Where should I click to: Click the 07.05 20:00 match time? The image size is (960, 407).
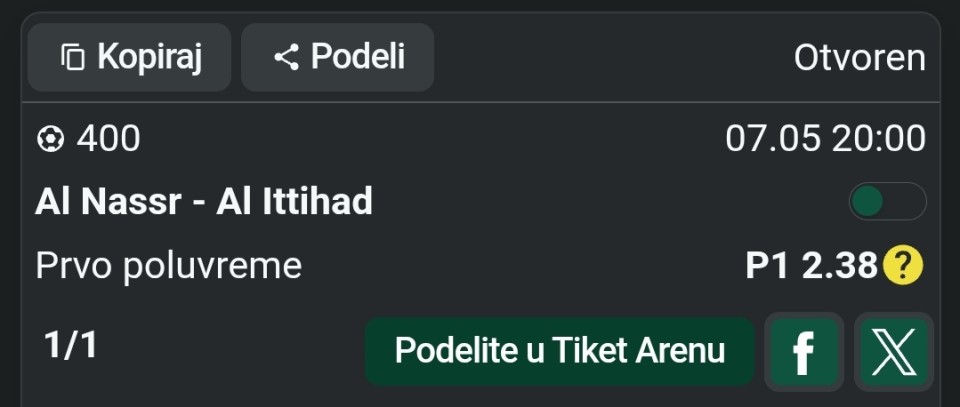[x=825, y=139]
